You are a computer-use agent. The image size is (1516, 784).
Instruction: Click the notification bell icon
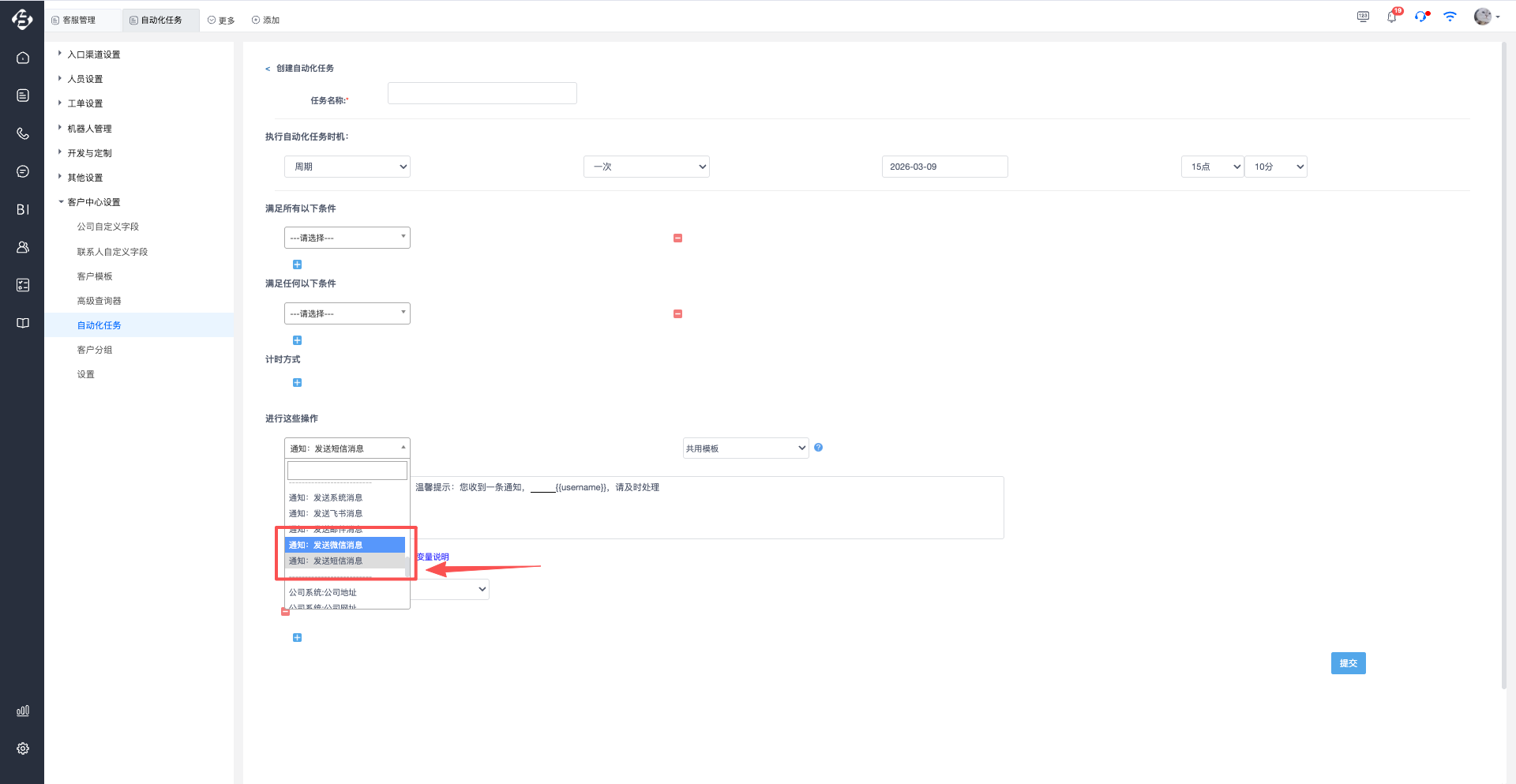[1391, 17]
